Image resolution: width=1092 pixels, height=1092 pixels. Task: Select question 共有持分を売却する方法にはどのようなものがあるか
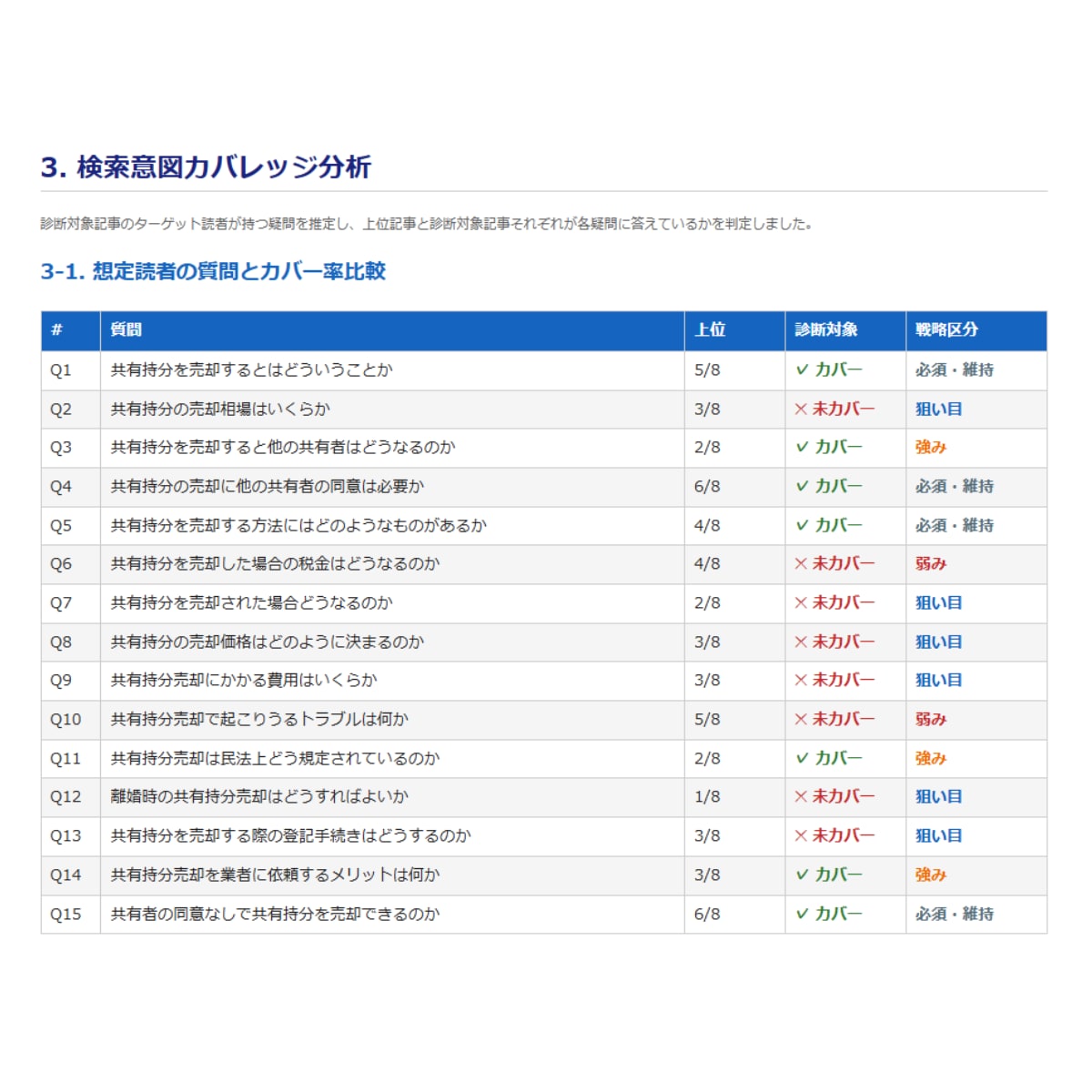coord(298,526)
